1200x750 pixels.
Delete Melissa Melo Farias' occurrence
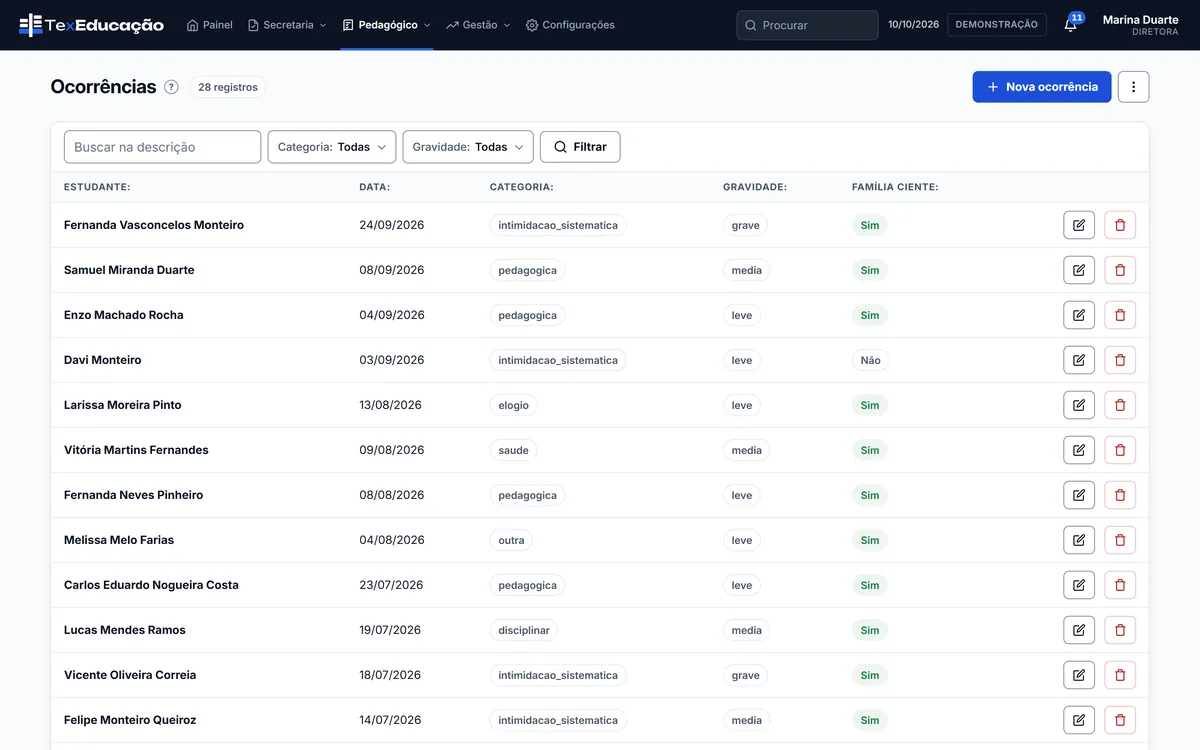(x=1120, y=540)
